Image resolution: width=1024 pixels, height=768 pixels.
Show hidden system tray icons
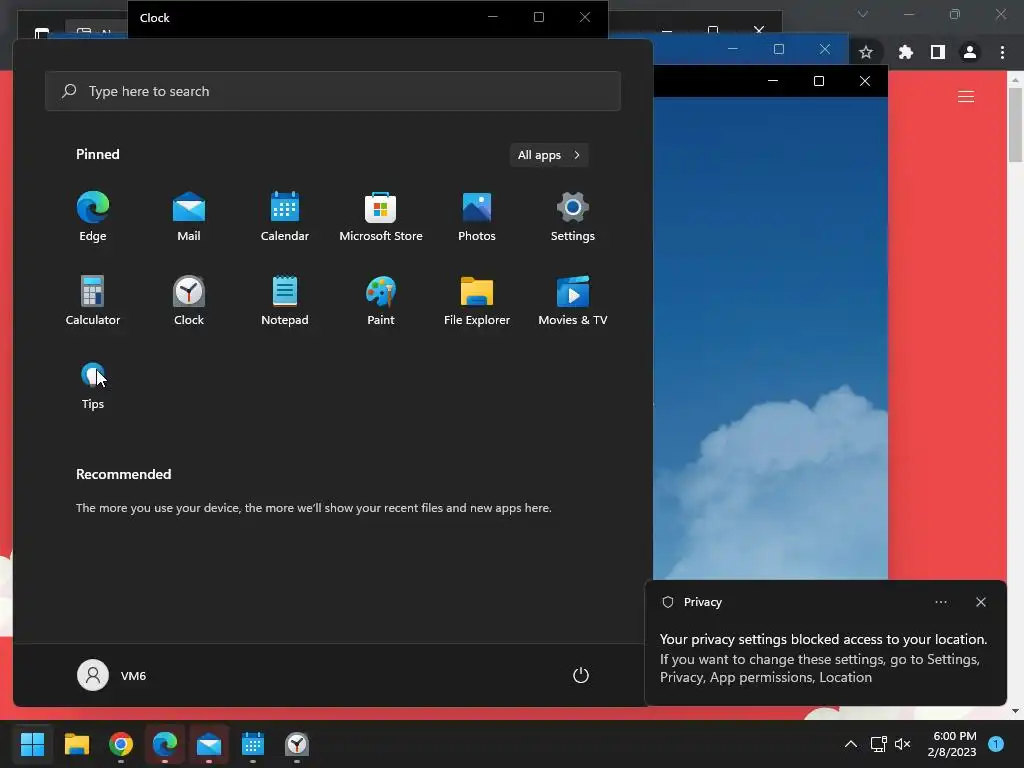(x=851, y=744)
